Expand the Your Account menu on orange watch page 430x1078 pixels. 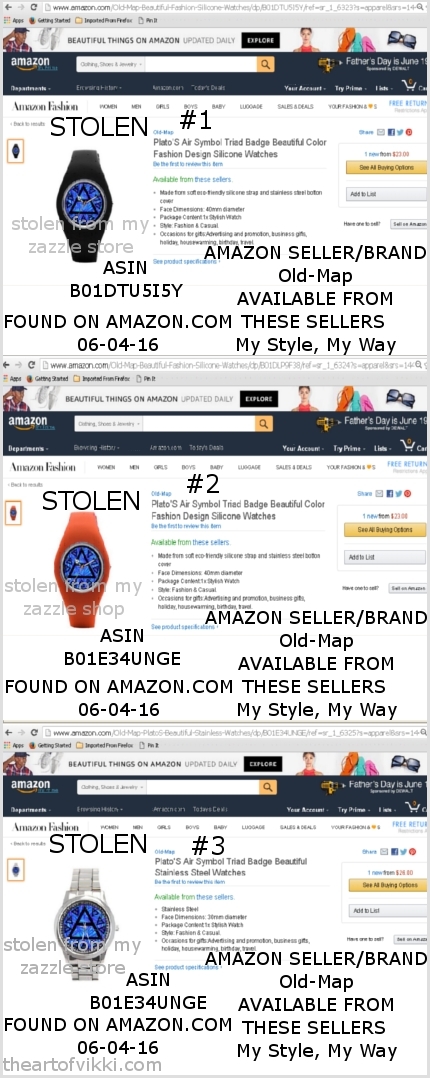[x=303, y=449]
